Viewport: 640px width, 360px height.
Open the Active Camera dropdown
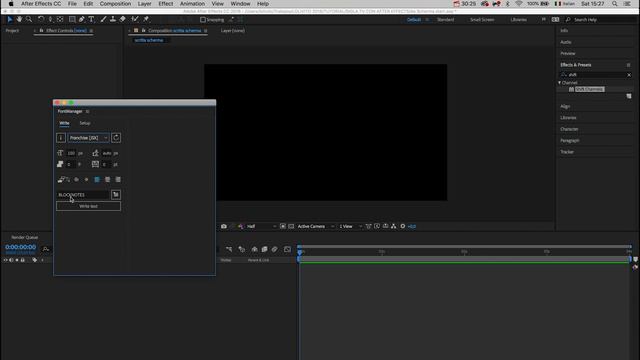click(x=316, y=226)
